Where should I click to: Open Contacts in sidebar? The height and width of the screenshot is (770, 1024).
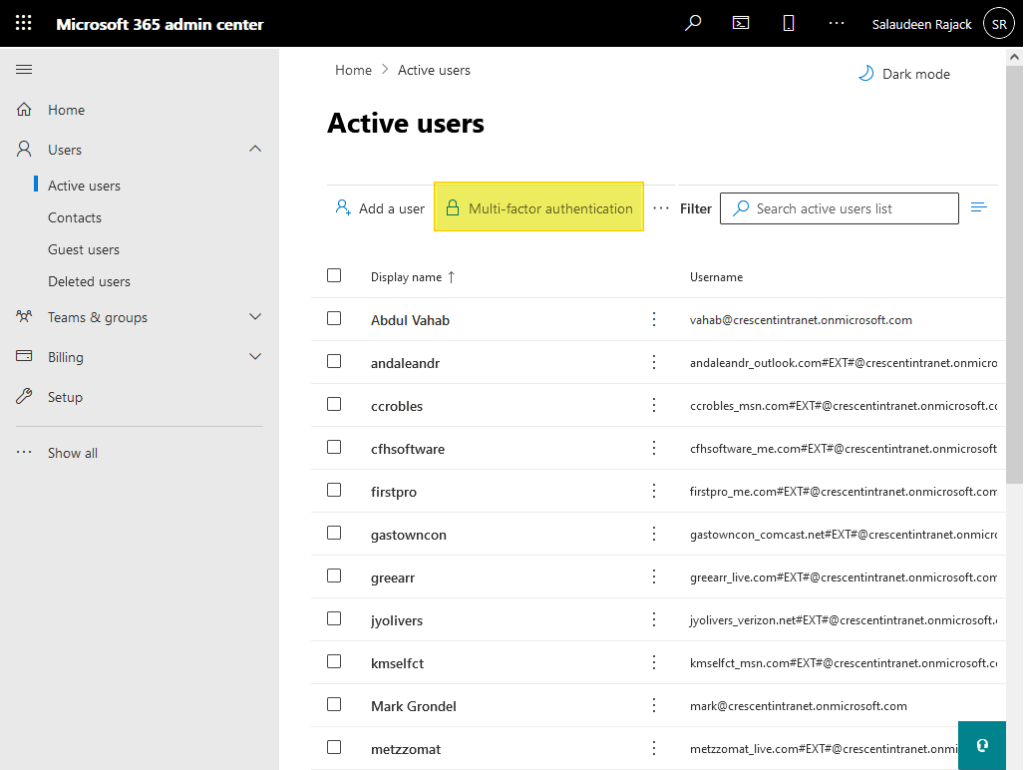point(74,217)
